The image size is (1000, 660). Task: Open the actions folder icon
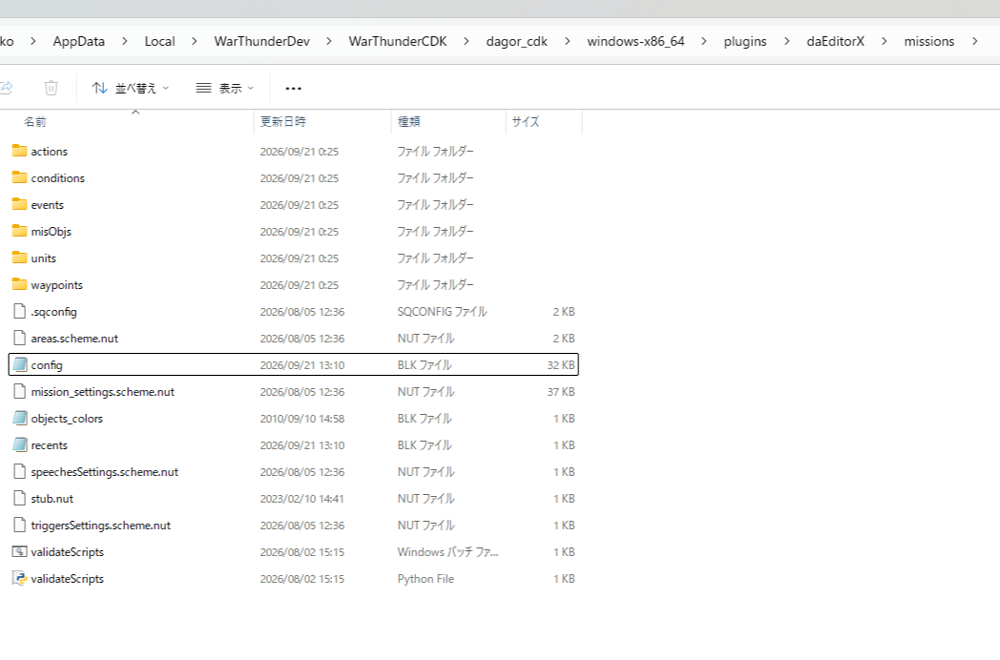click(20, 151)
